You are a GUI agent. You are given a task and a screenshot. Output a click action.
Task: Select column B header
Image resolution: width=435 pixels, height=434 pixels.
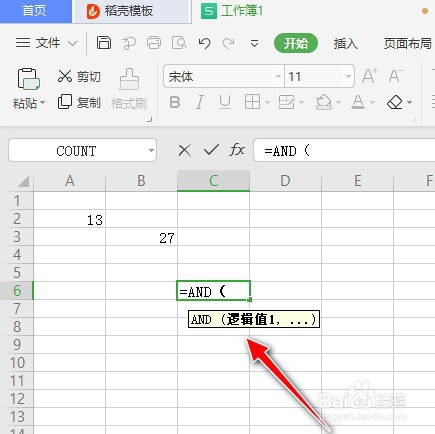click(x=141, y=181)
